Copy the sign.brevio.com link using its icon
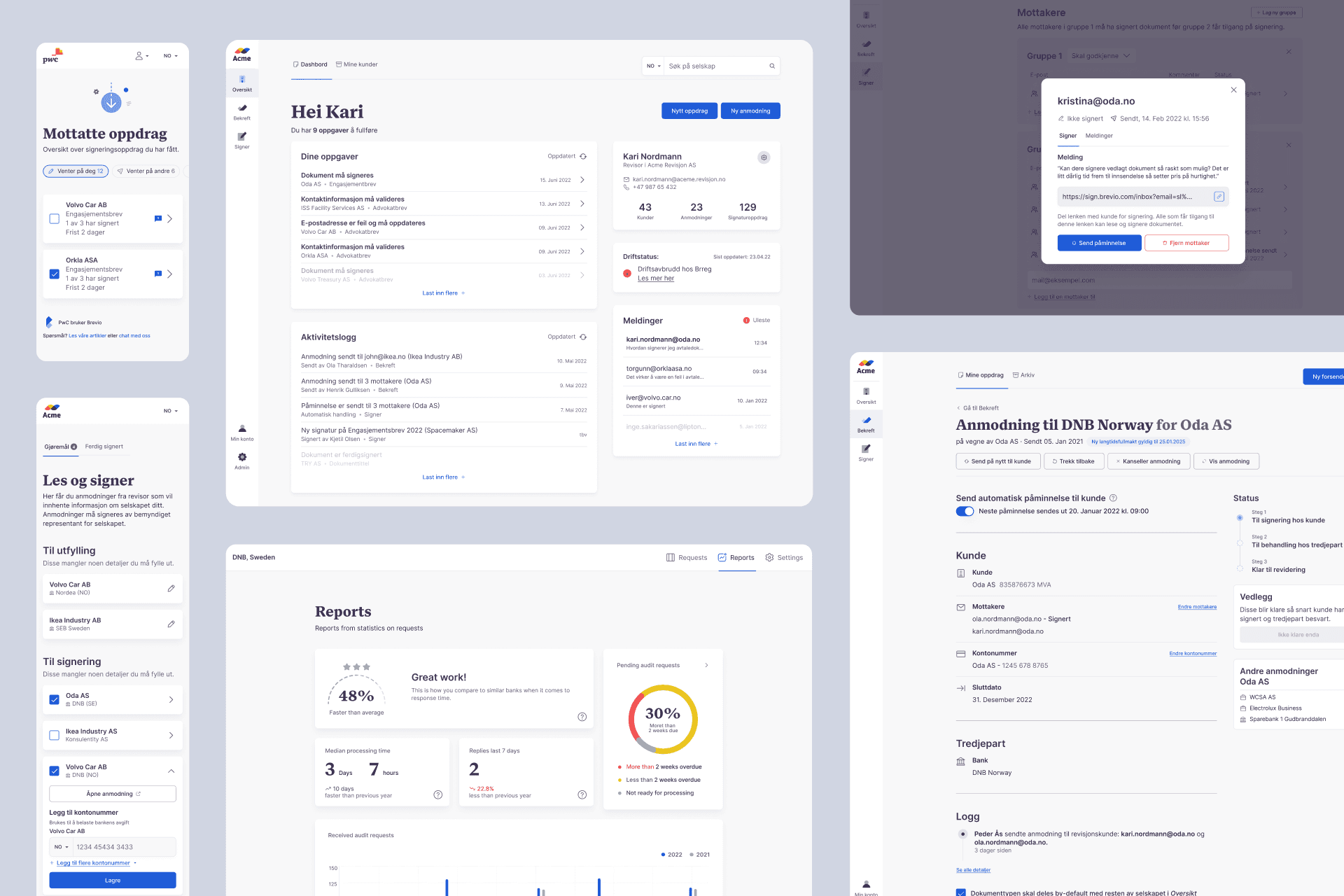The width and height of the screenshot is (1344, 896). tap(1219, 197)
